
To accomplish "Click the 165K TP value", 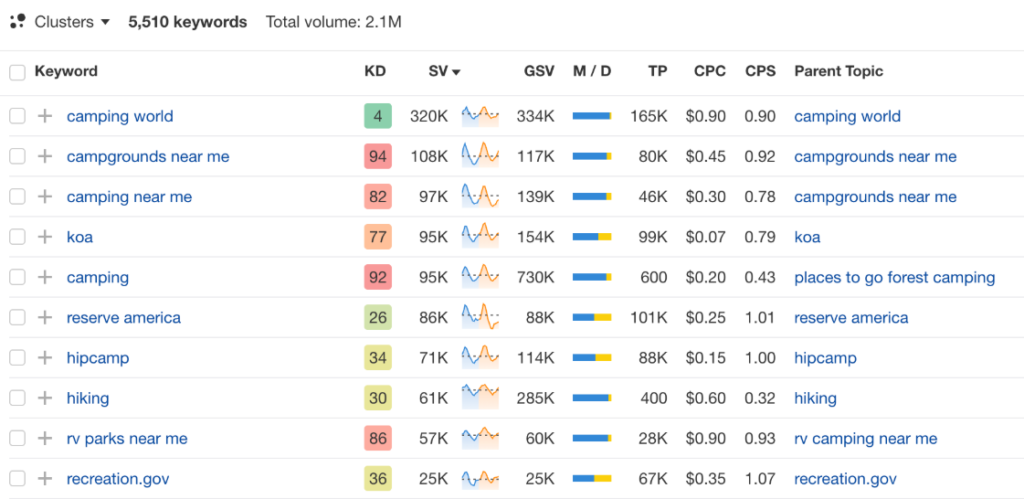I will click(648, 116).
